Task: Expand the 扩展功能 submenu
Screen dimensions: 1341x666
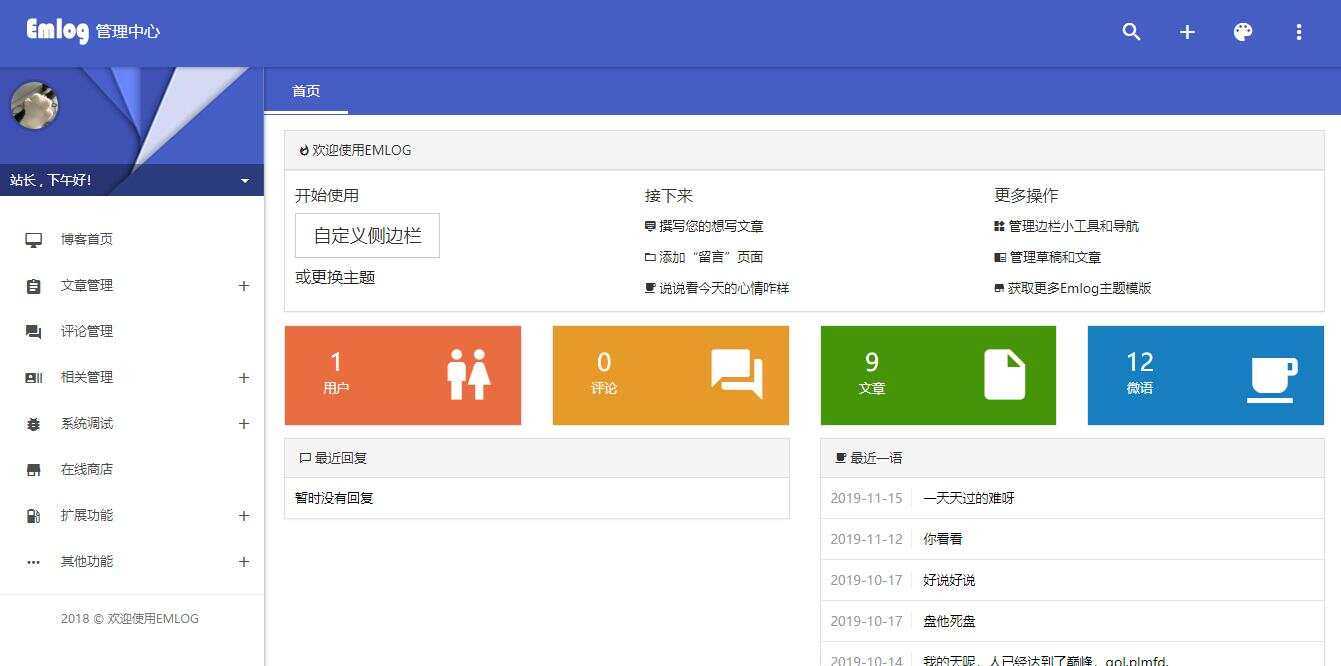Action: (x=243, y=515)
